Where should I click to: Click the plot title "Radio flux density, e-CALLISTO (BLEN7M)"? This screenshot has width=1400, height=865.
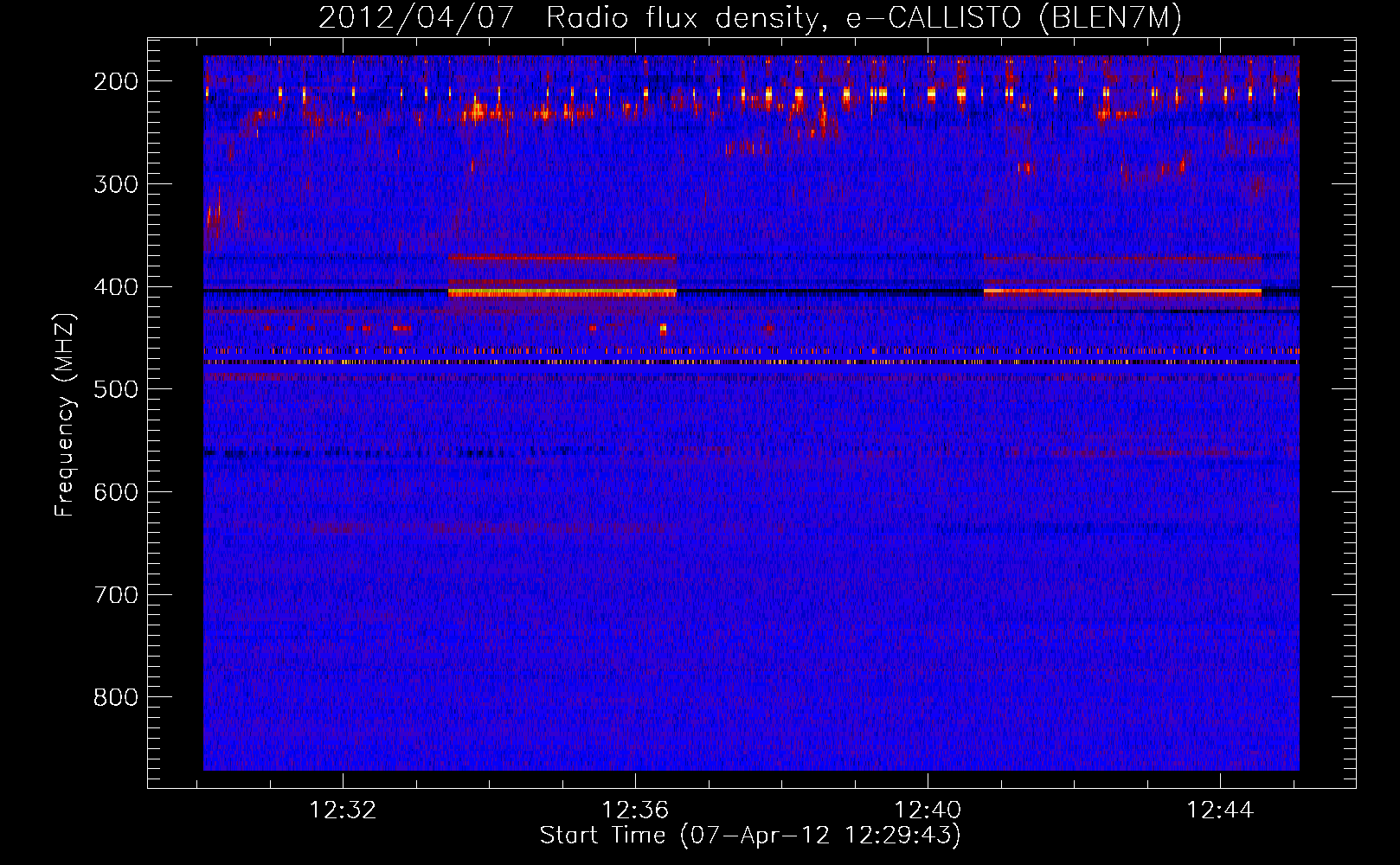[864, 18]
